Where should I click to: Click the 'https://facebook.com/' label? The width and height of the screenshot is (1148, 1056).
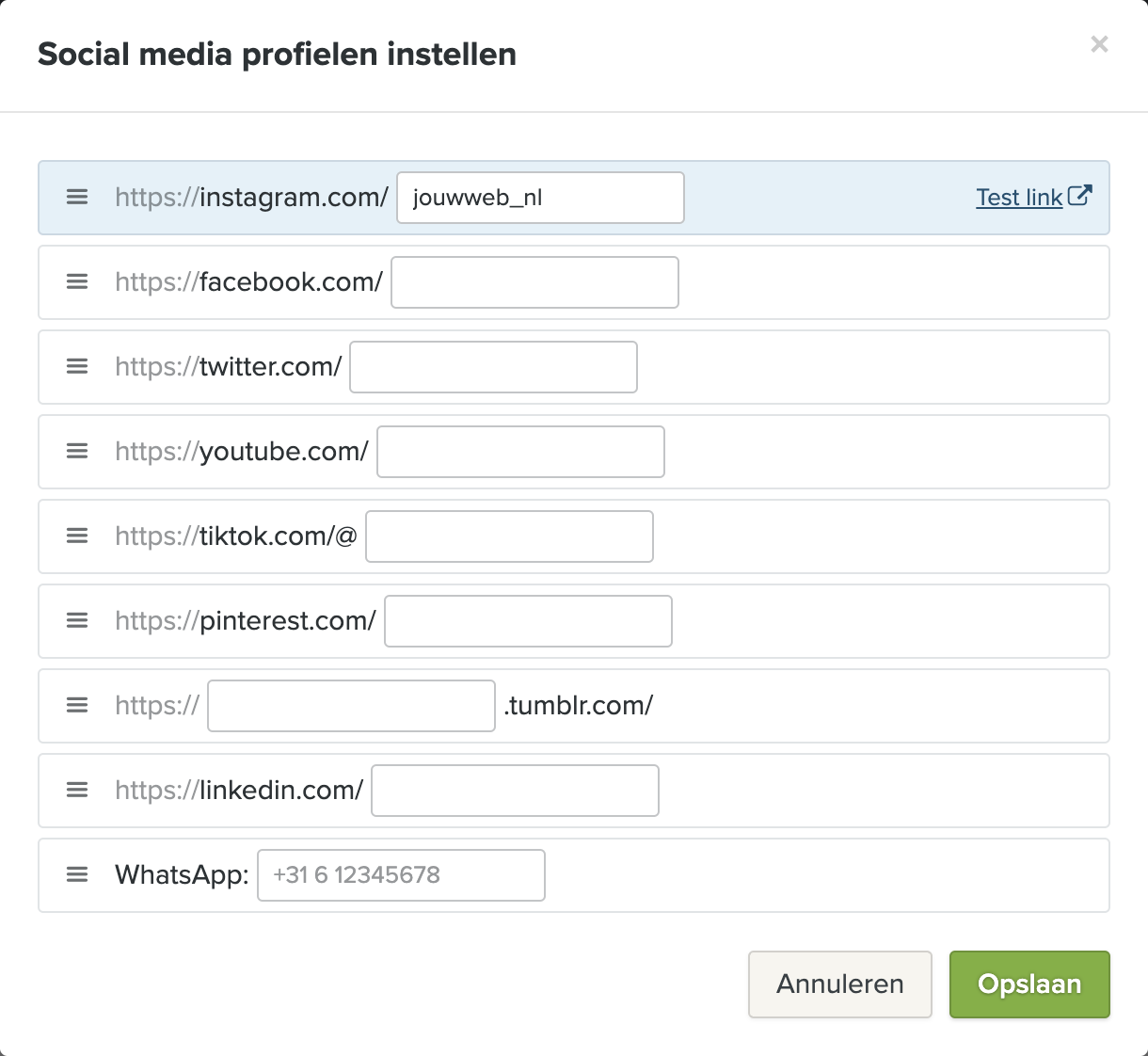coord(248,282)
